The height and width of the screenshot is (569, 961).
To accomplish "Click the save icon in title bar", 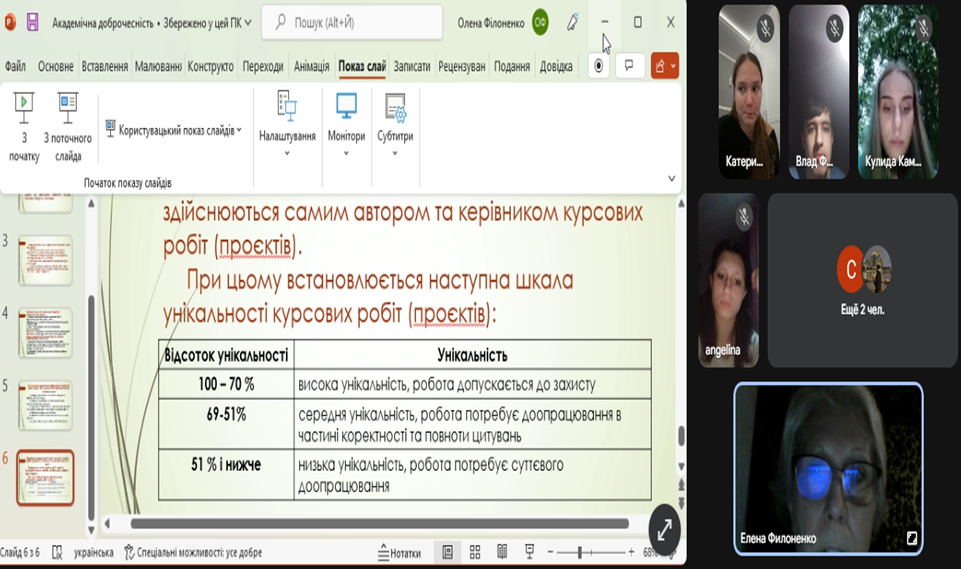I will pyautogui.click(x=33, y=22).
